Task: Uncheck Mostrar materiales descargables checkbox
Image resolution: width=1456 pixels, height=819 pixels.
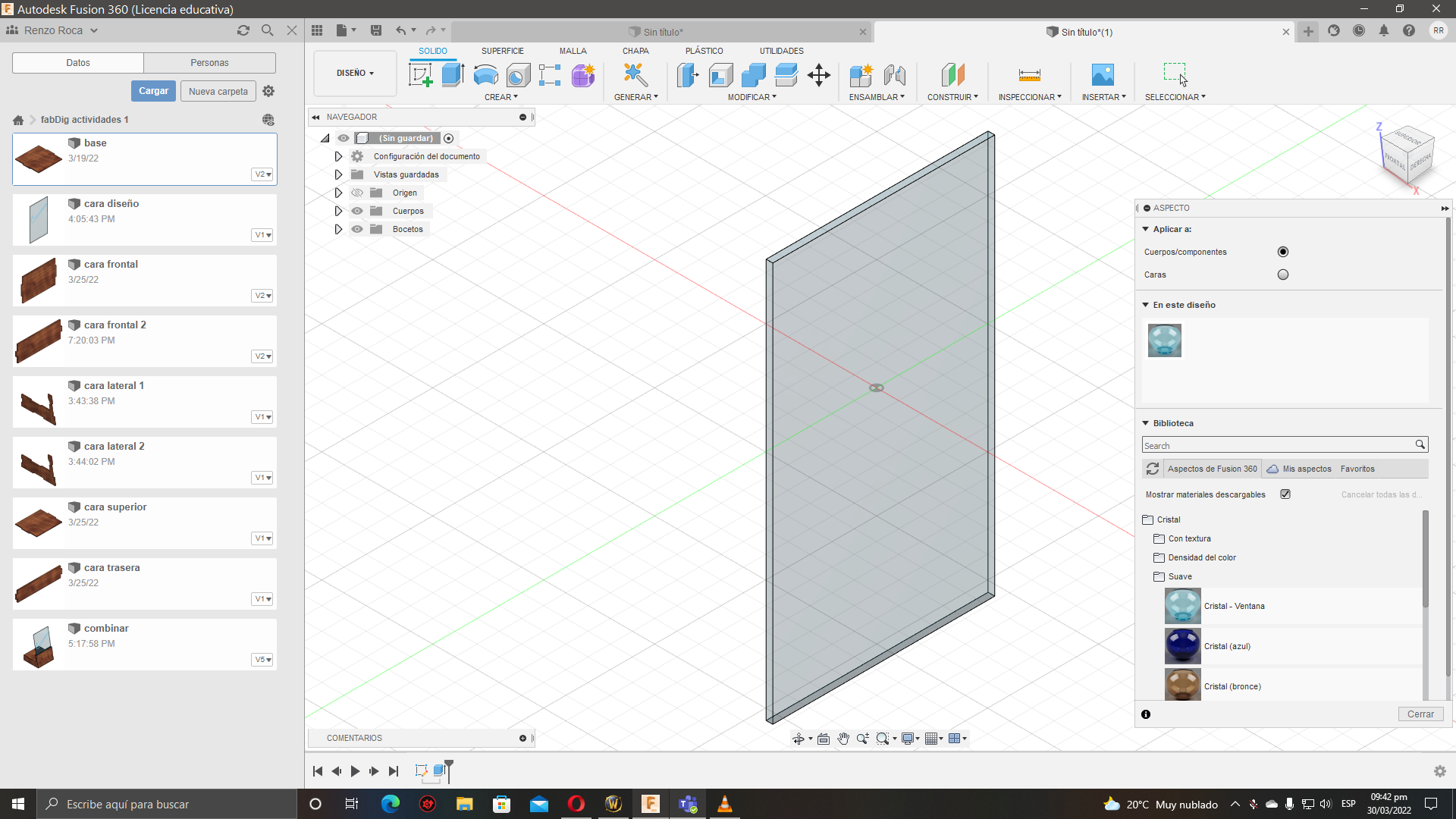Action: 1285,494
